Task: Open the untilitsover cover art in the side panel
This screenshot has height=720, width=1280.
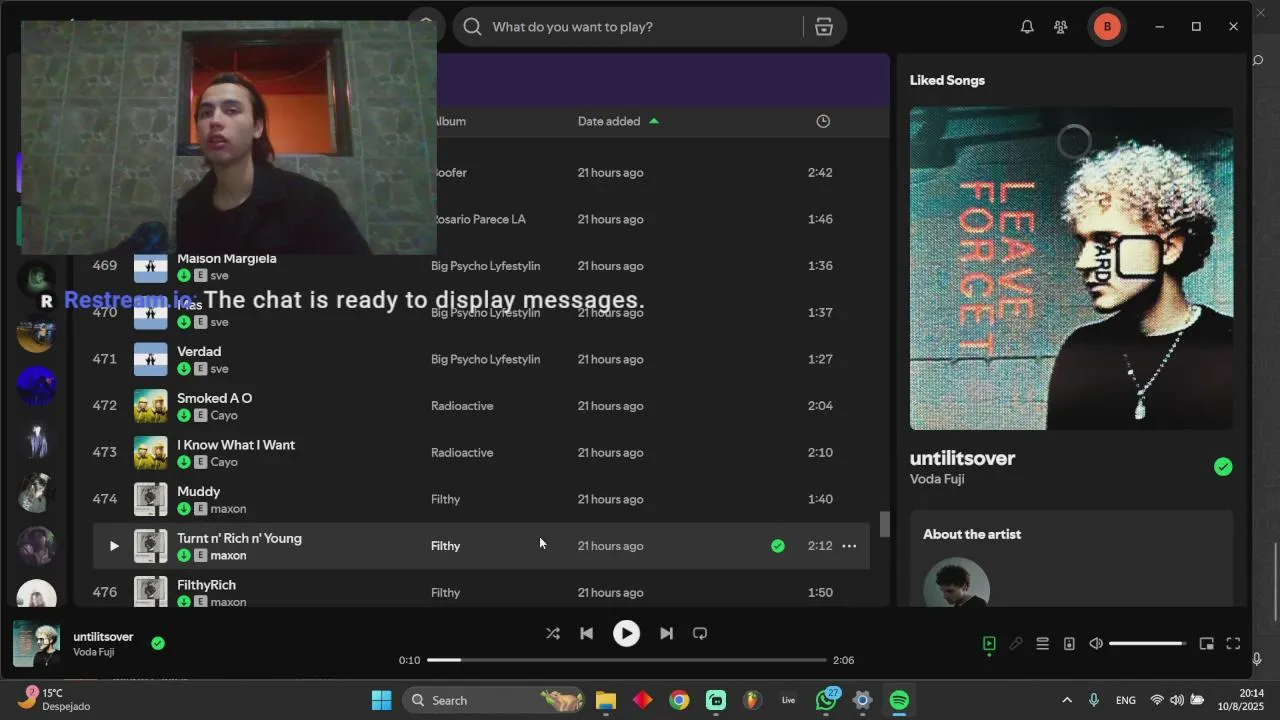Action: click(x=1071, y=268)
